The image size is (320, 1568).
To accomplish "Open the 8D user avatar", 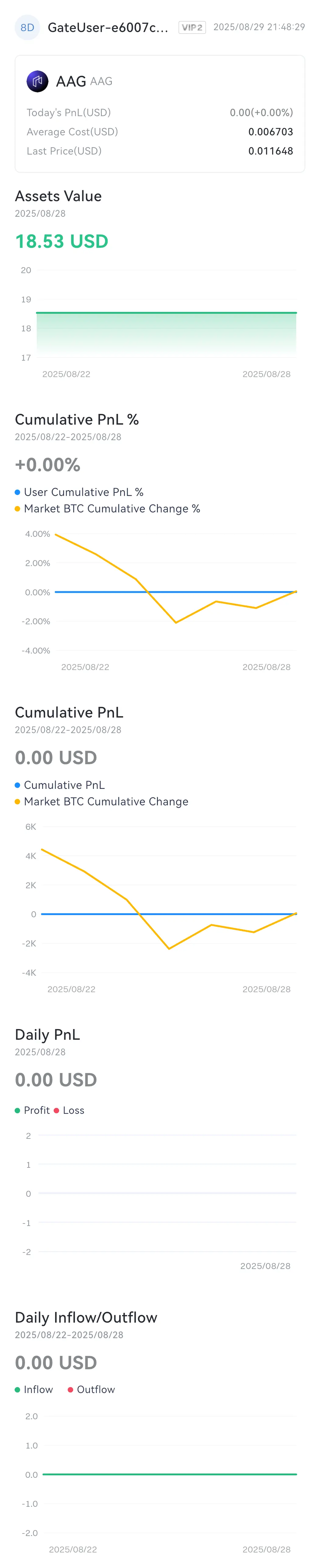I will tap(27, 27).
